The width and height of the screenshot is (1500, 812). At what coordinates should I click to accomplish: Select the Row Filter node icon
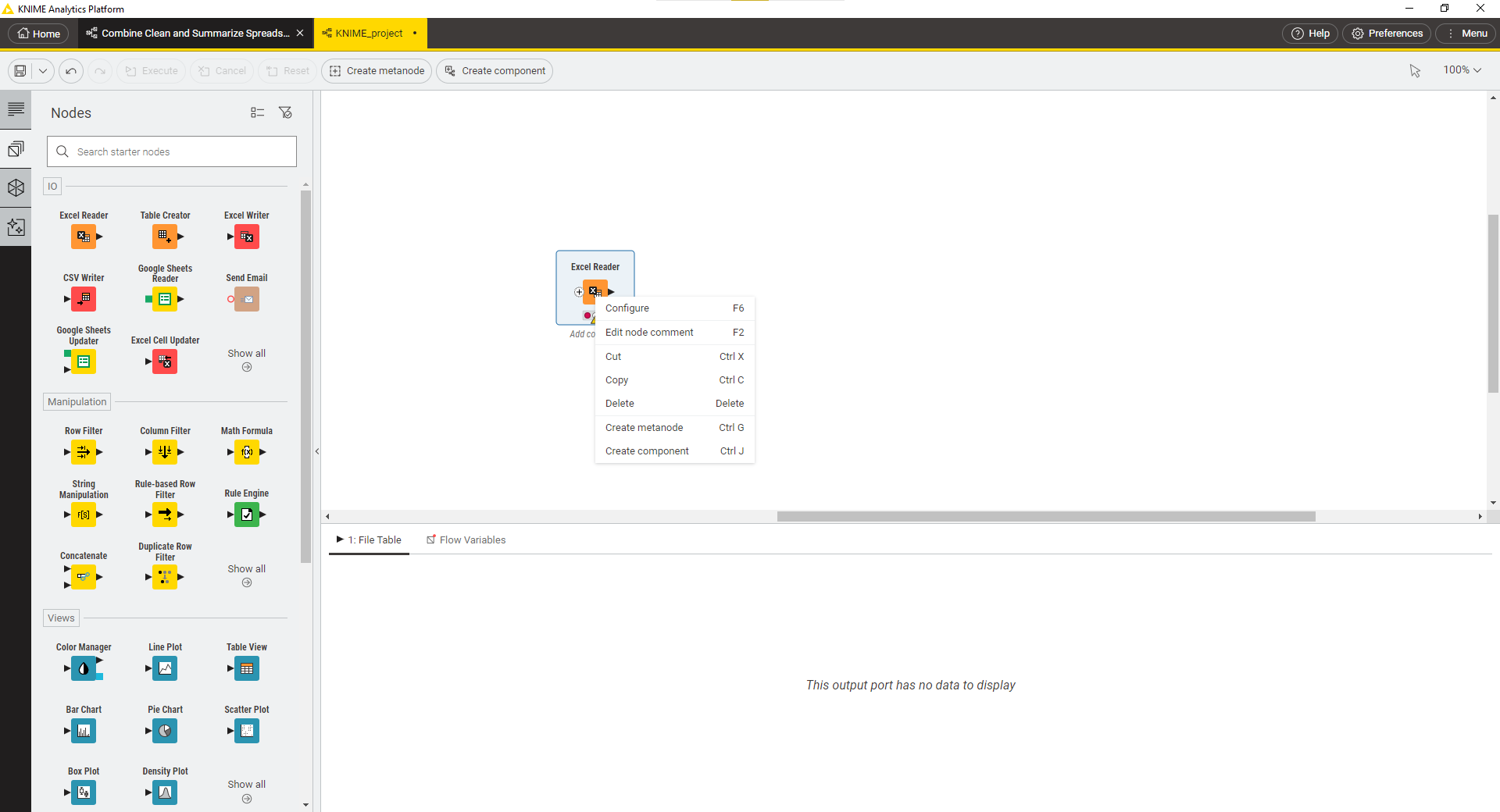click(x=84, y=452)
